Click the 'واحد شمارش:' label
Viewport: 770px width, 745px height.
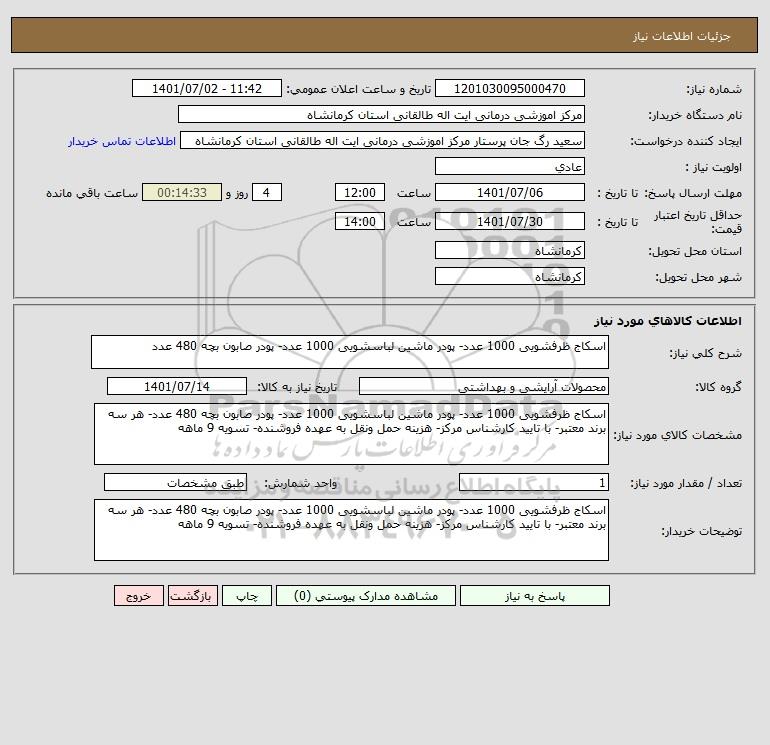(x=301, y=484)
